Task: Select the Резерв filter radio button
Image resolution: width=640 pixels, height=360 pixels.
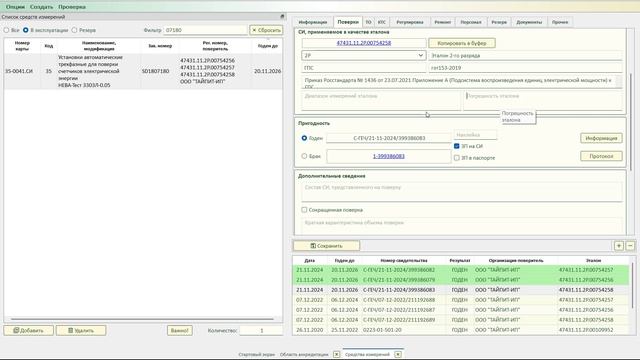Action: point(74,30)
